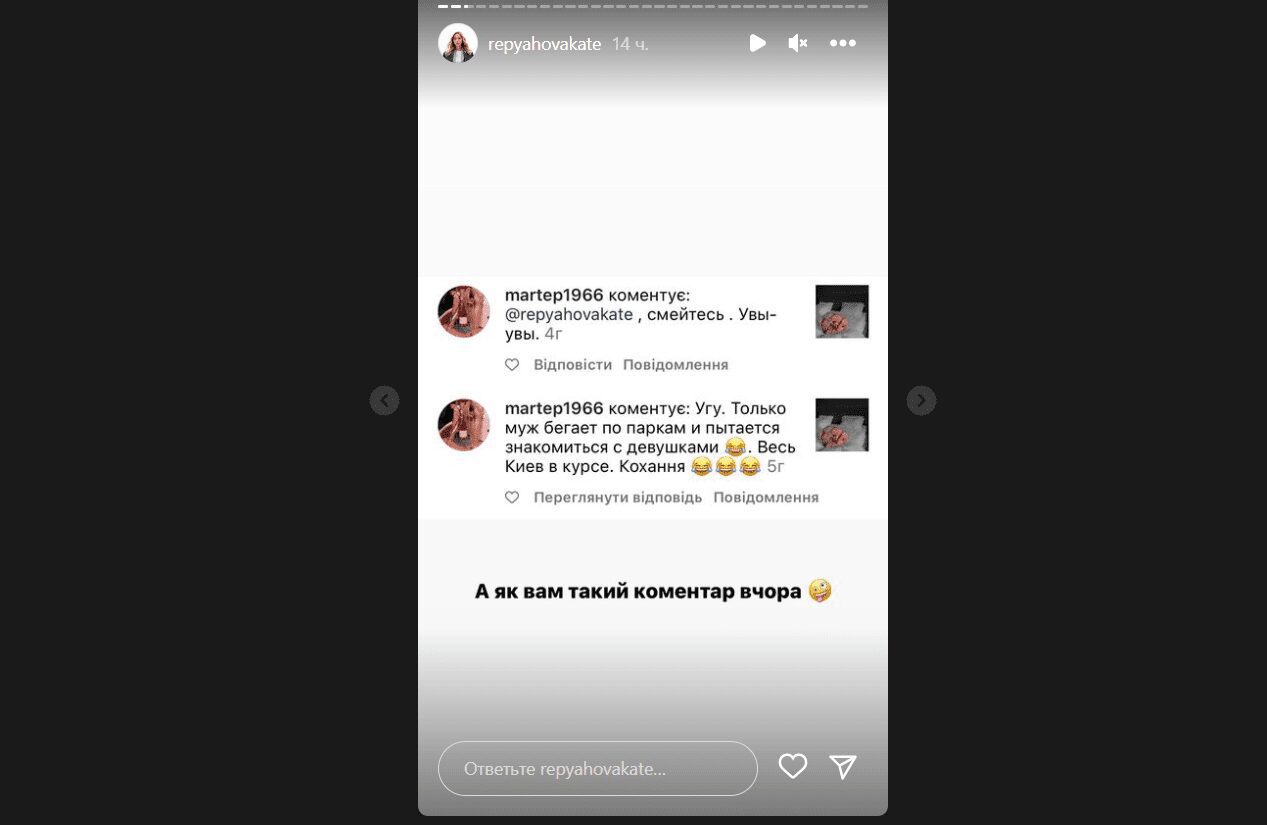The width and height of the screenshot is (1267, 825).
Task: Share the story with the paper plane icon
Action: [x=843, y=767]
